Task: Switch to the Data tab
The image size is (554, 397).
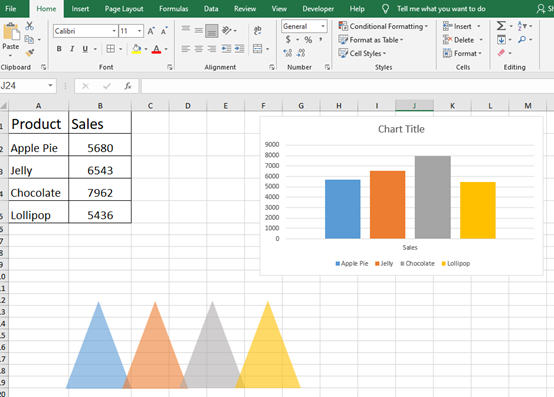Action: coord(211,8)
